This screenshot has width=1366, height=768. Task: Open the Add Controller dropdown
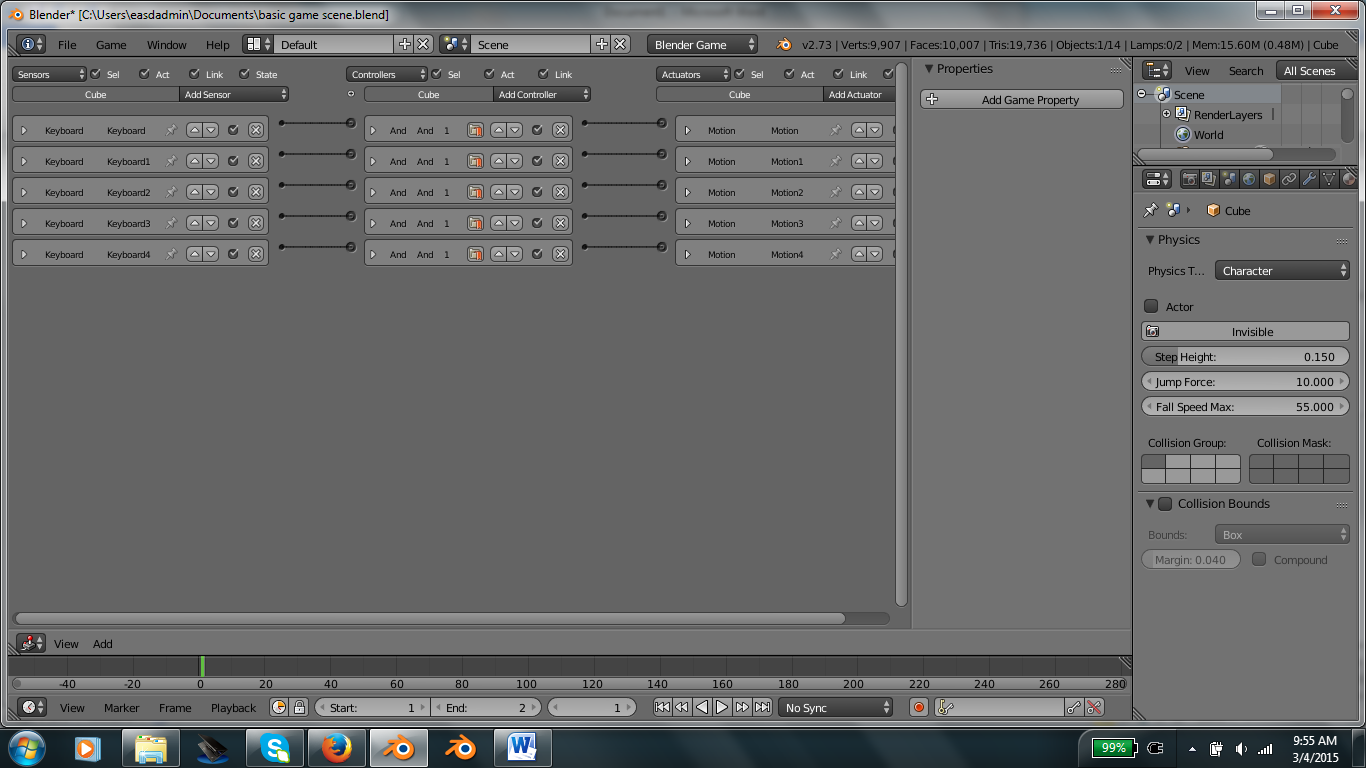pos(542,94)
